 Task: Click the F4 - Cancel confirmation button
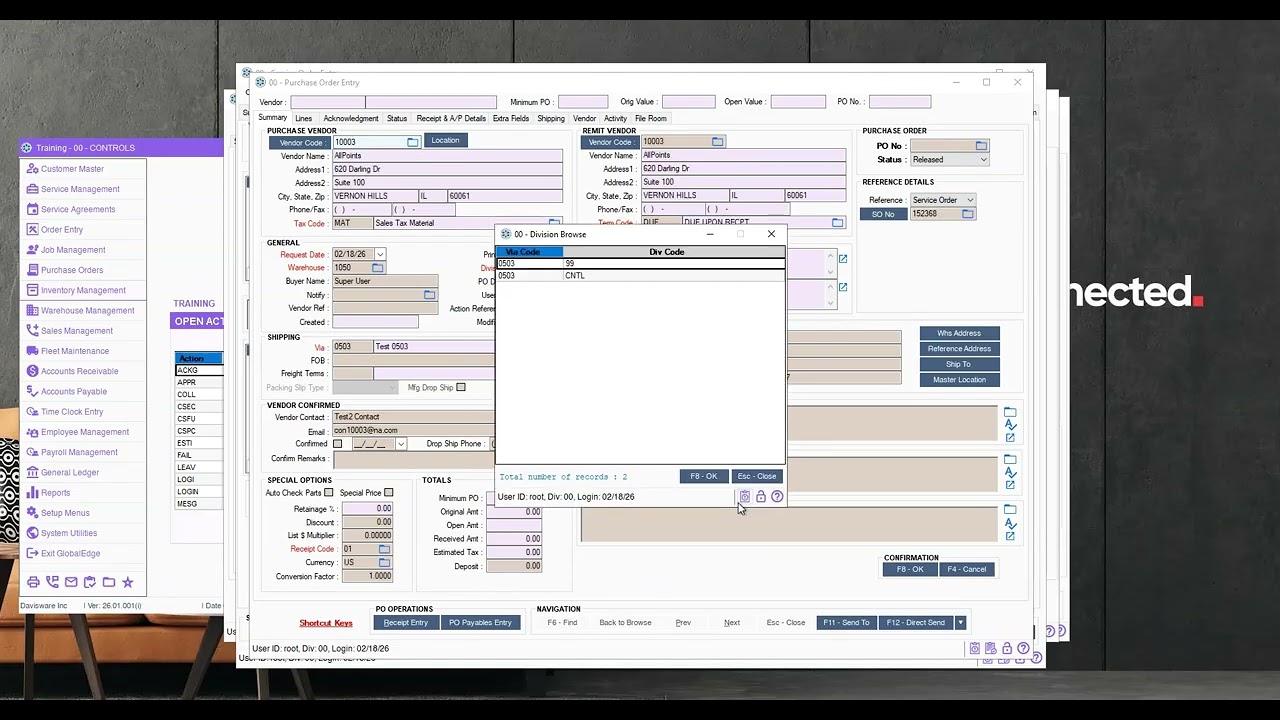pos(966,569)
